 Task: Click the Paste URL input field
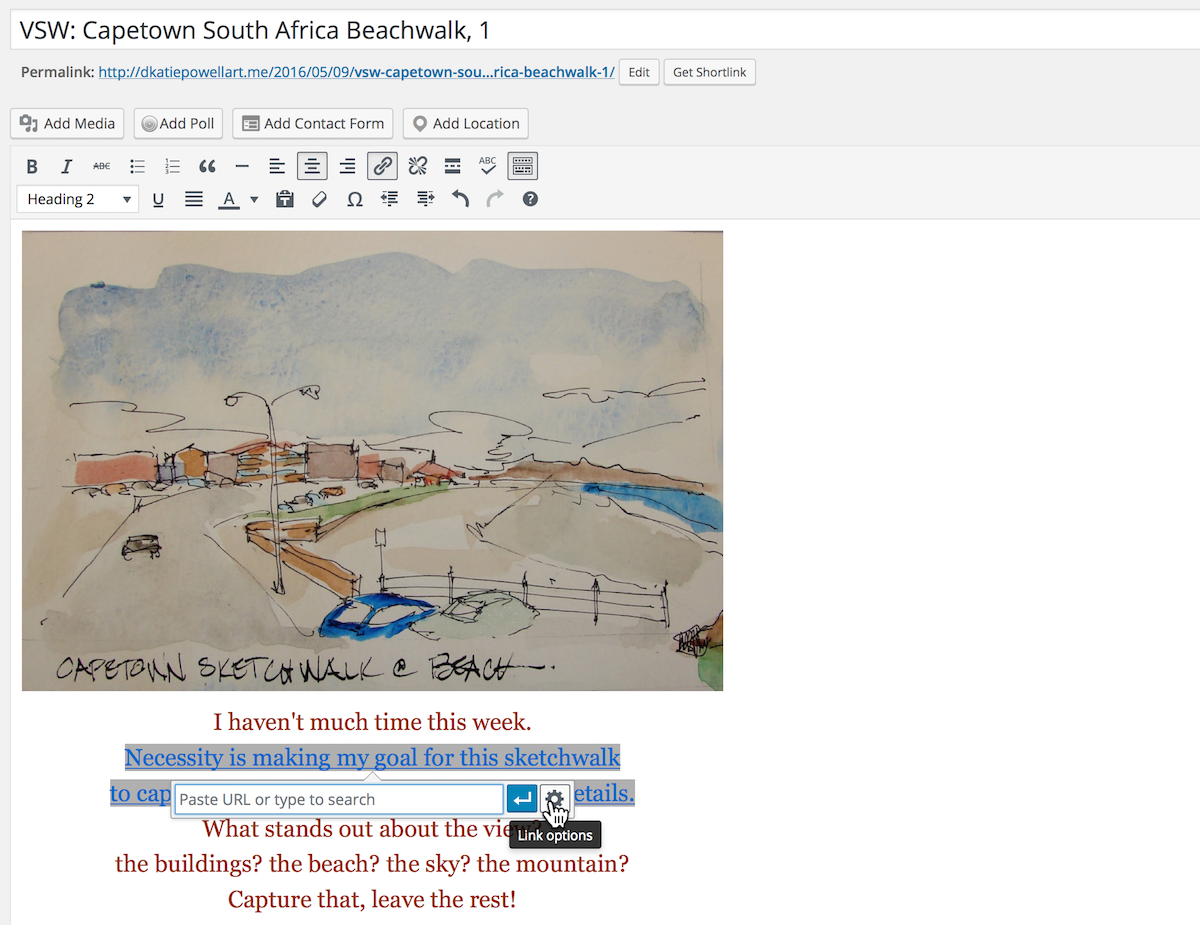[x=338, y=799]
